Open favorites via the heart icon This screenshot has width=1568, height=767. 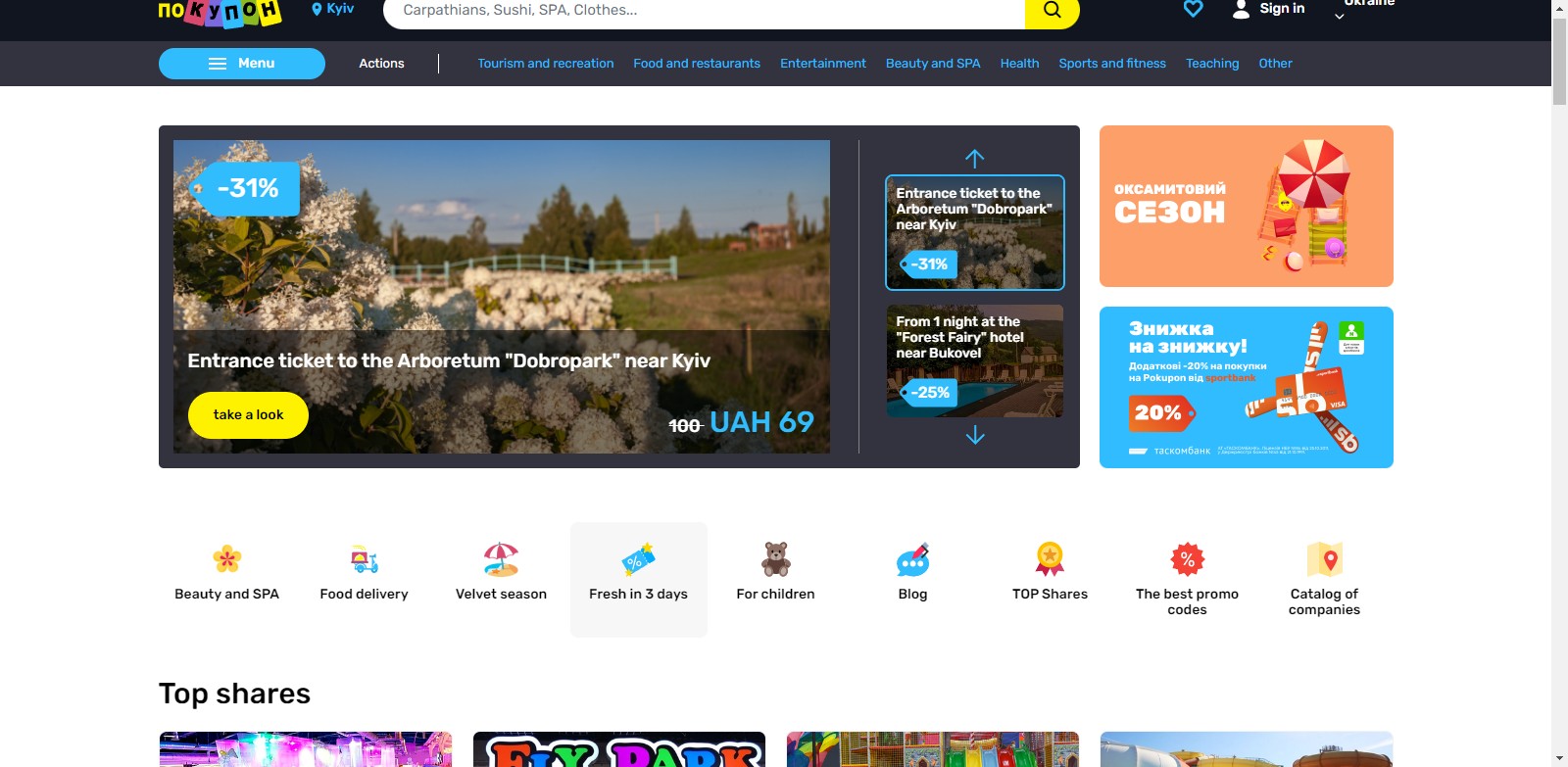[x=1193, y=9]
